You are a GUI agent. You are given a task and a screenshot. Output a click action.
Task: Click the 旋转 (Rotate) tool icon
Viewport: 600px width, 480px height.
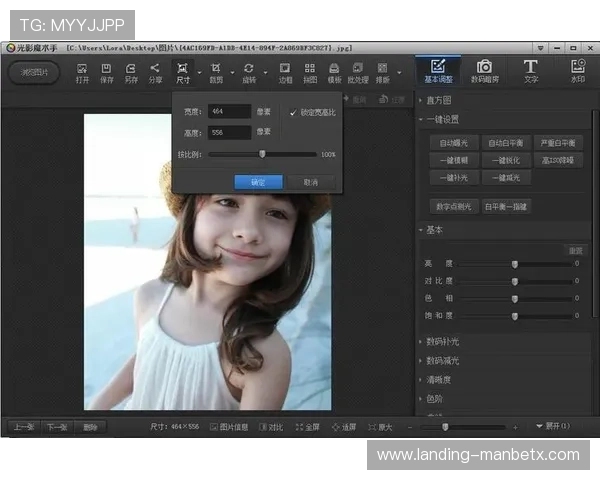(x=249, y=70)
